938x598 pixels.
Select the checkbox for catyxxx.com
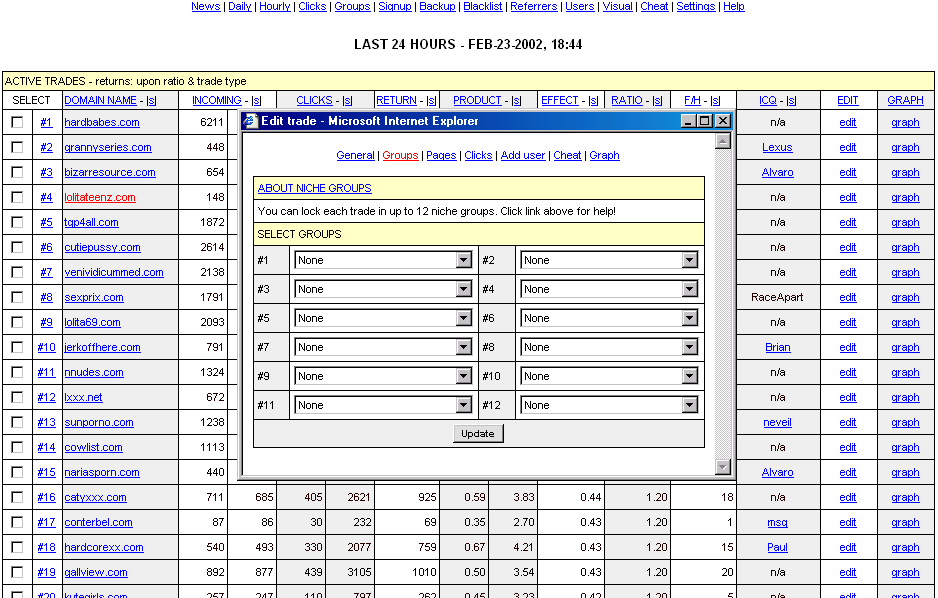click(x=17, y=497)
